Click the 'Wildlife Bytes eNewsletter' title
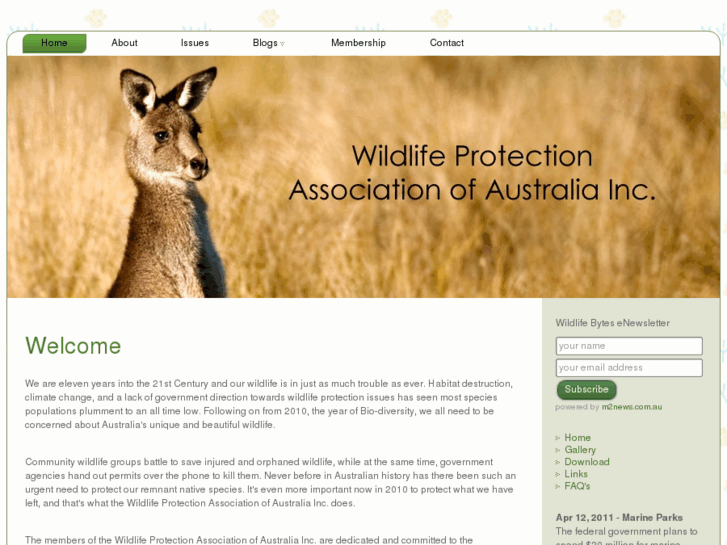Image resolution: width=727 pixels, height=545 pixels. click(x=612, y=323)
